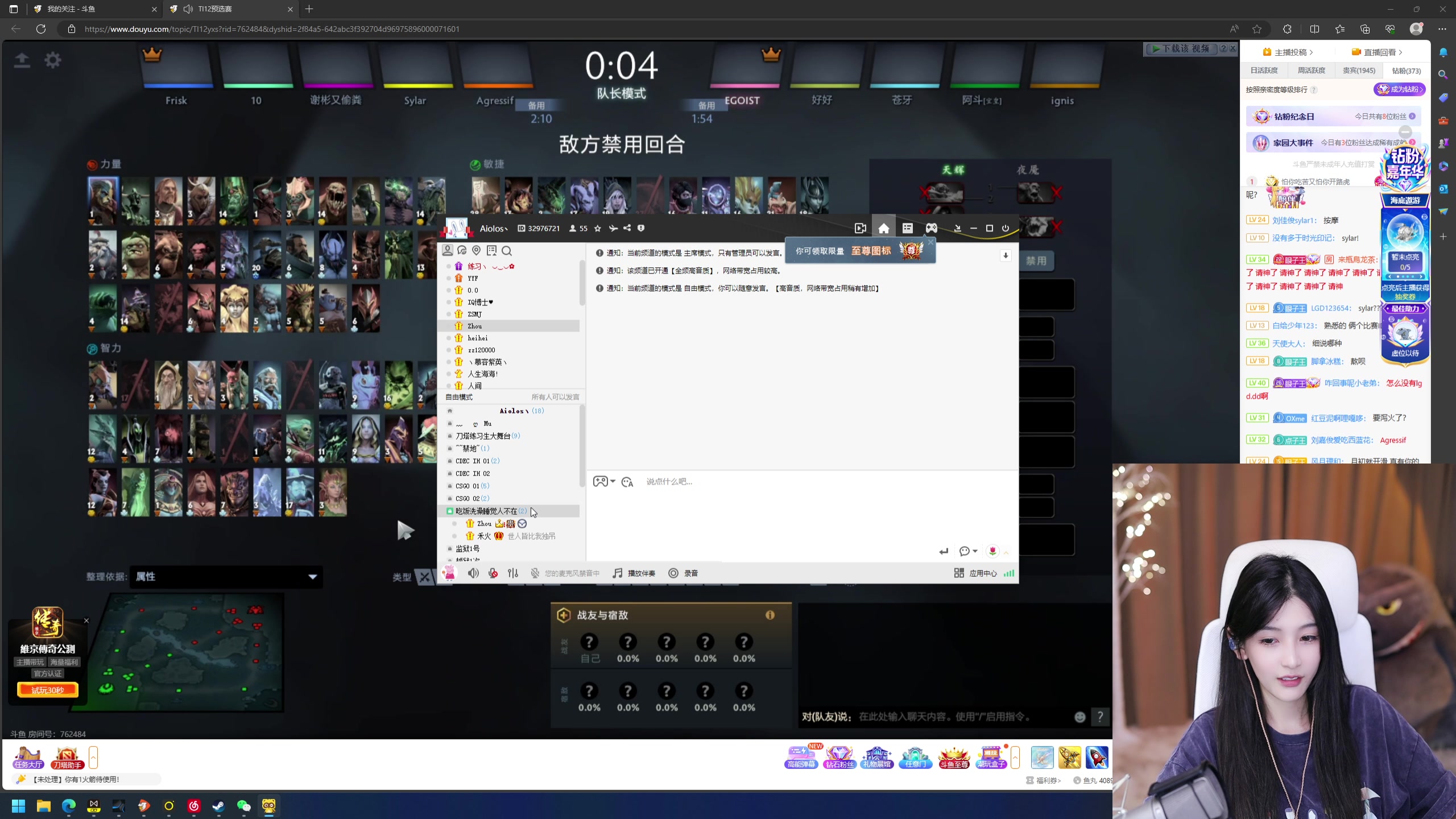Mute the speaker volume icon
Viewport: 1456px width, 819px height.
coord(473,573)
